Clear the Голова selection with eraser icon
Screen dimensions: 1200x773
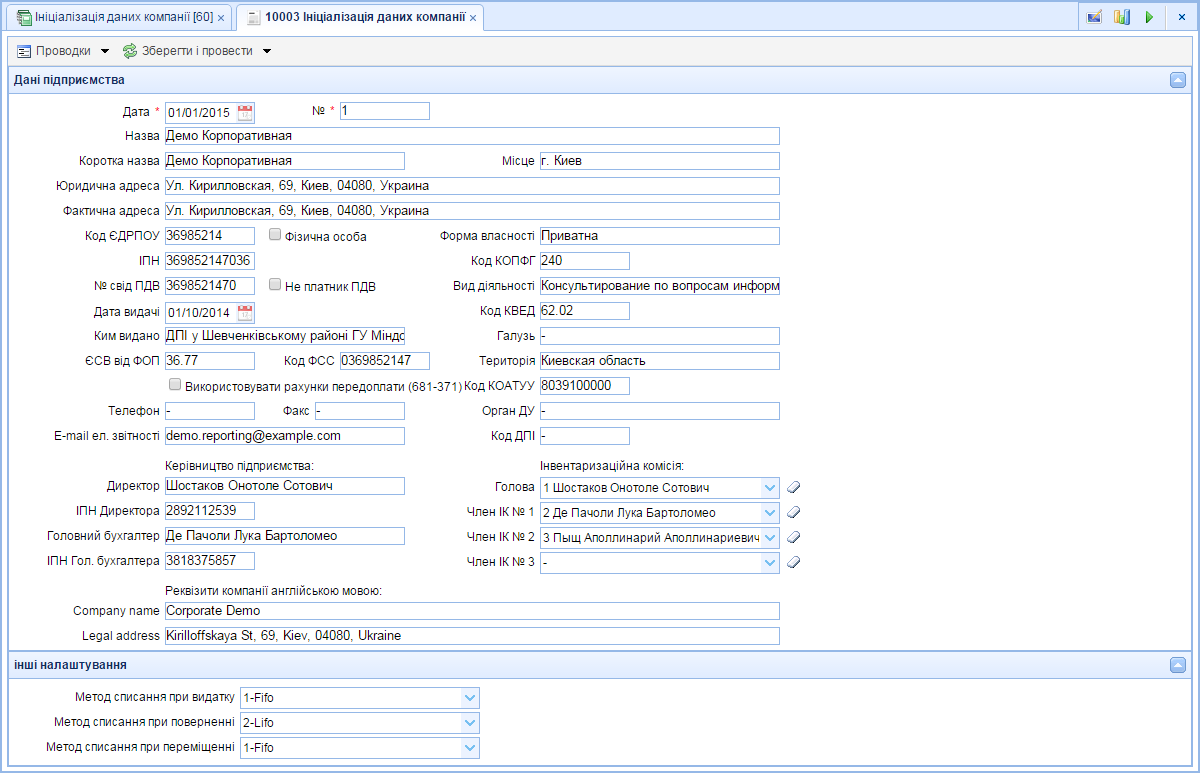pos(794,487)
